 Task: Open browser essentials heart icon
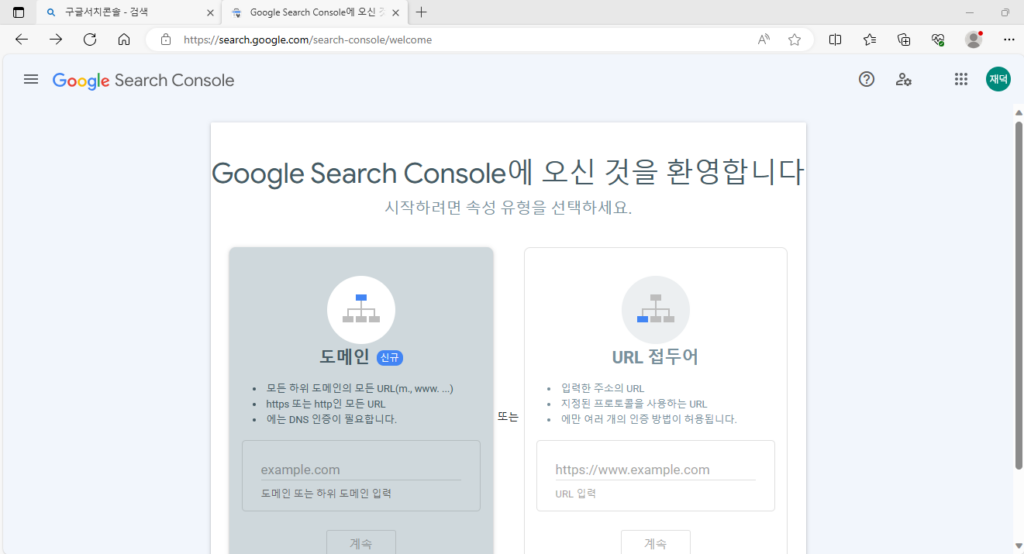click(x=938, y=39)
